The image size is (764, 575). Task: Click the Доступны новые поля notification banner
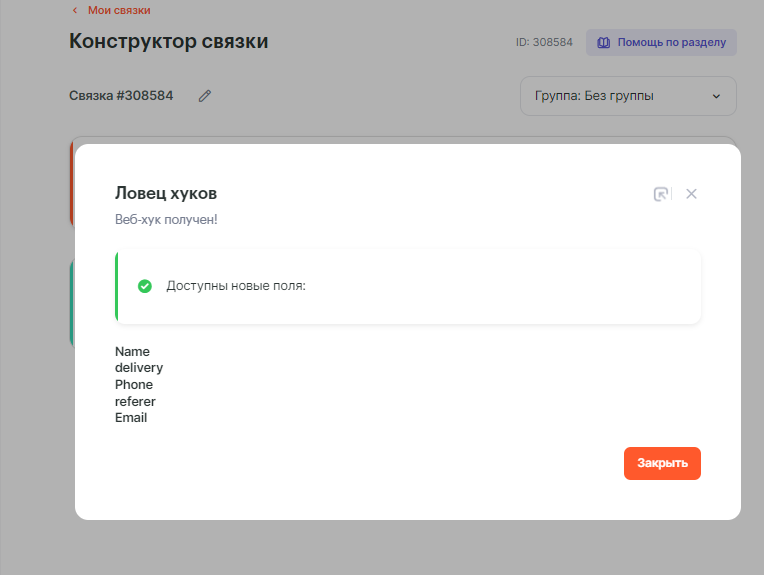click(x=408, y=286)
